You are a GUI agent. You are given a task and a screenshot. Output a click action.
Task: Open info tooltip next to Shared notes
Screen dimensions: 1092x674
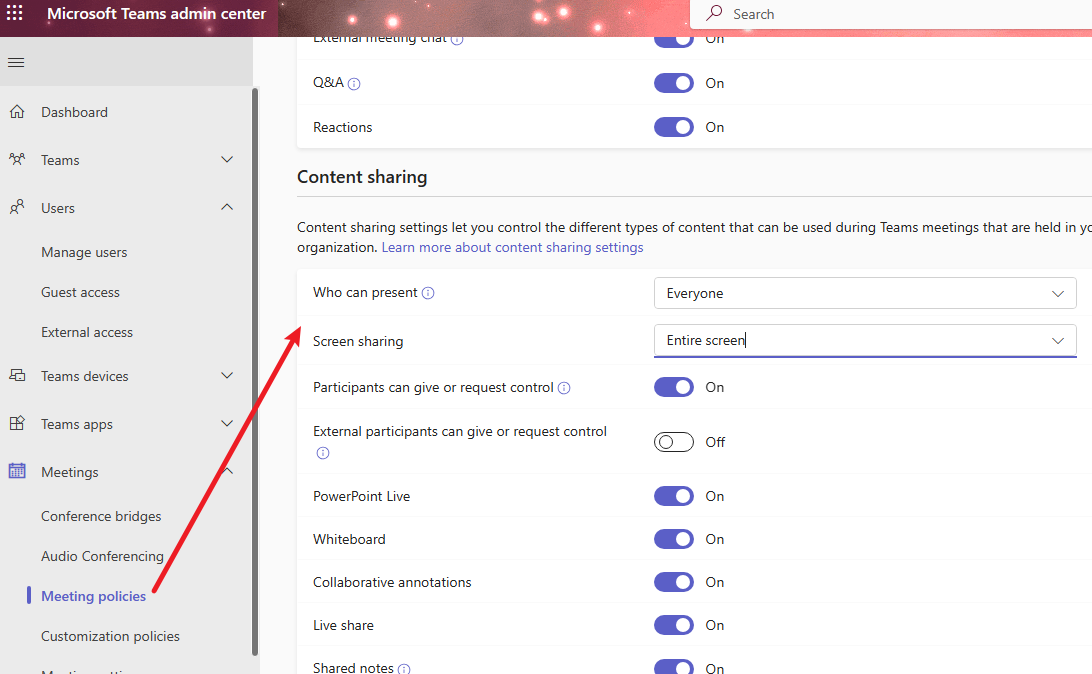pyautogui.click(x=404, y=668)
